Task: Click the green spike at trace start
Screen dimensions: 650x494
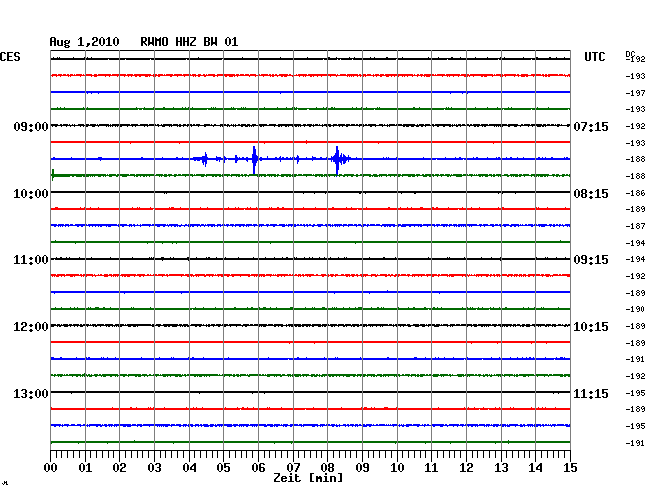Action: pyautogui.click(x=53, y=175)
